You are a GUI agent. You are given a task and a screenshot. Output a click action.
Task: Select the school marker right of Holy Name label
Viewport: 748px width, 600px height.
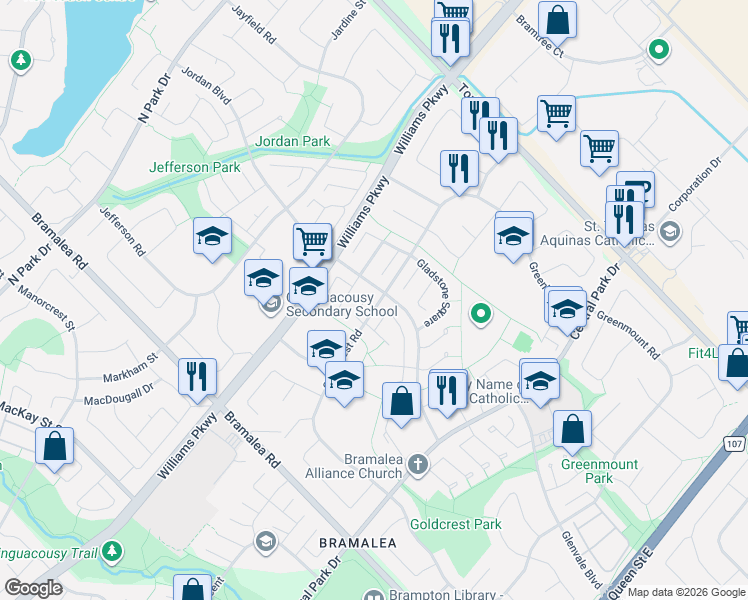(x=540, y=385)
